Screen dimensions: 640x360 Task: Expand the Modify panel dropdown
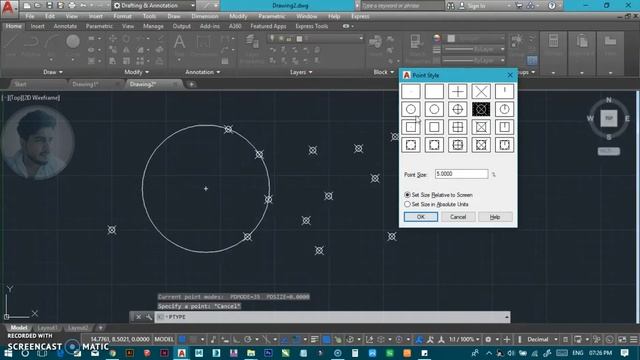[x=137, y=72]
